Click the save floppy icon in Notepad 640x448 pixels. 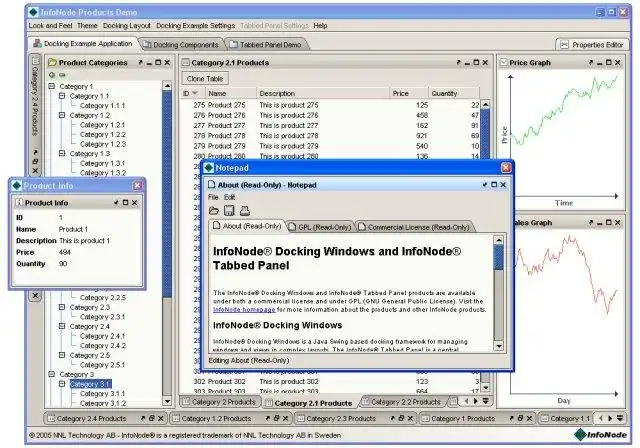[229, 211]
